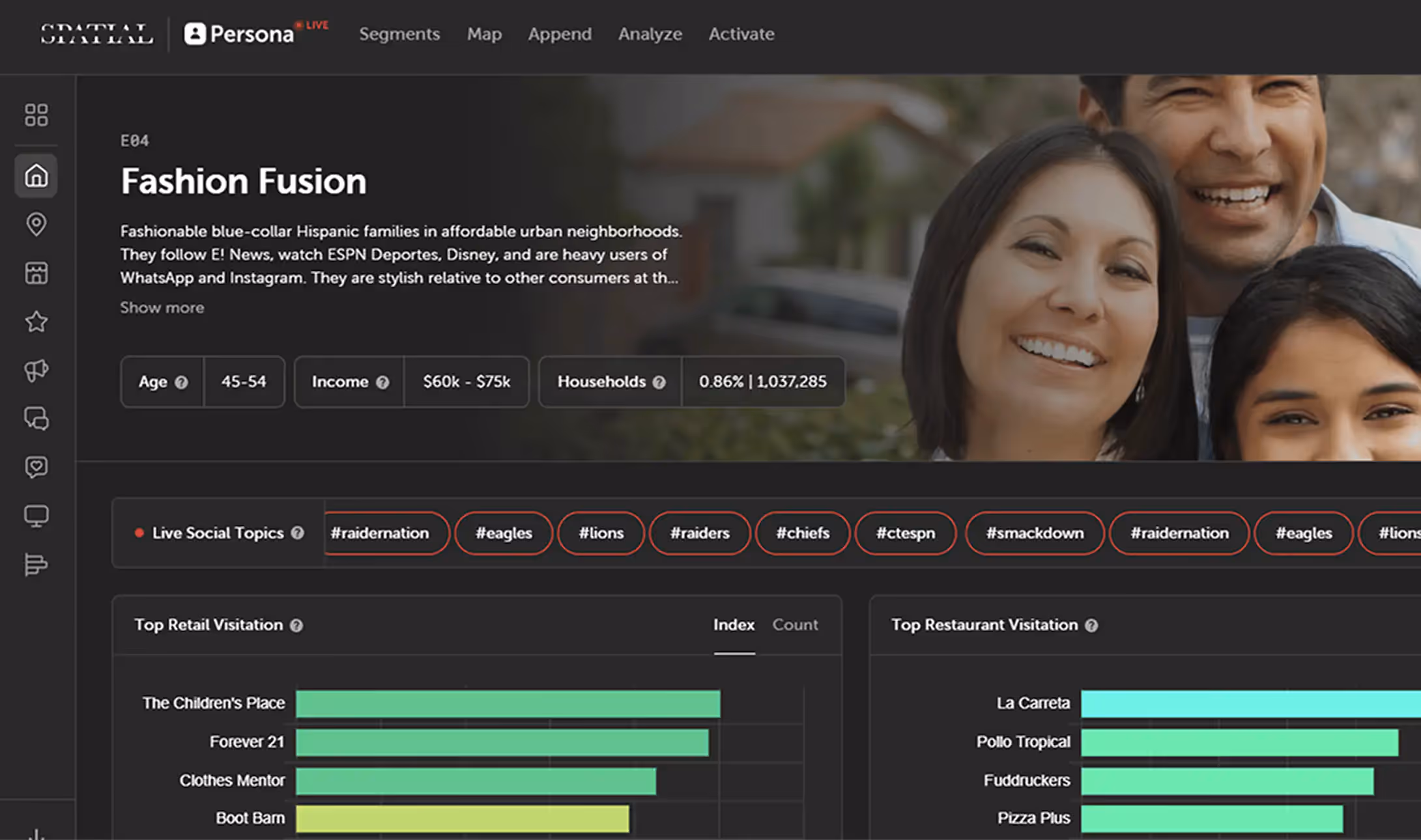This screenshot has width=1421, height=840.
Task: Switch retail chart to Index tab
Action: coord(734,624)
